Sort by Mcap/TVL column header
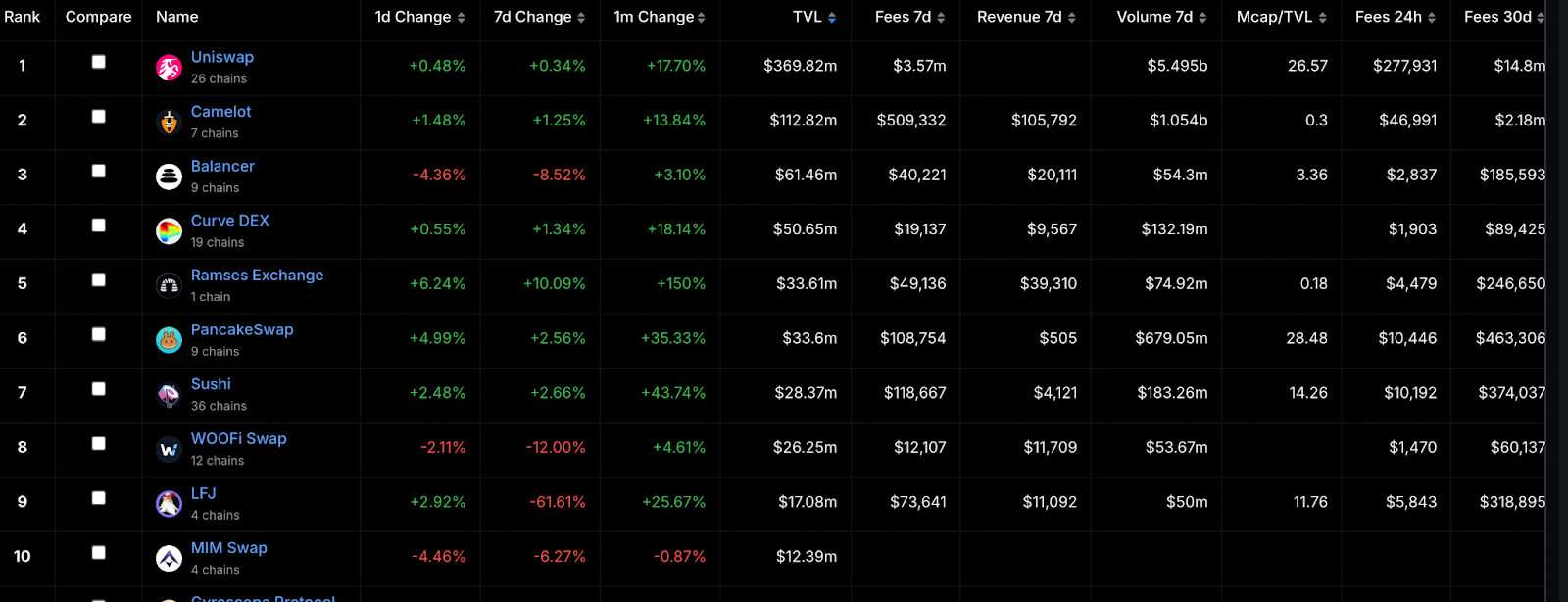Screen dimensions: 1568x602 (1282, 17)
